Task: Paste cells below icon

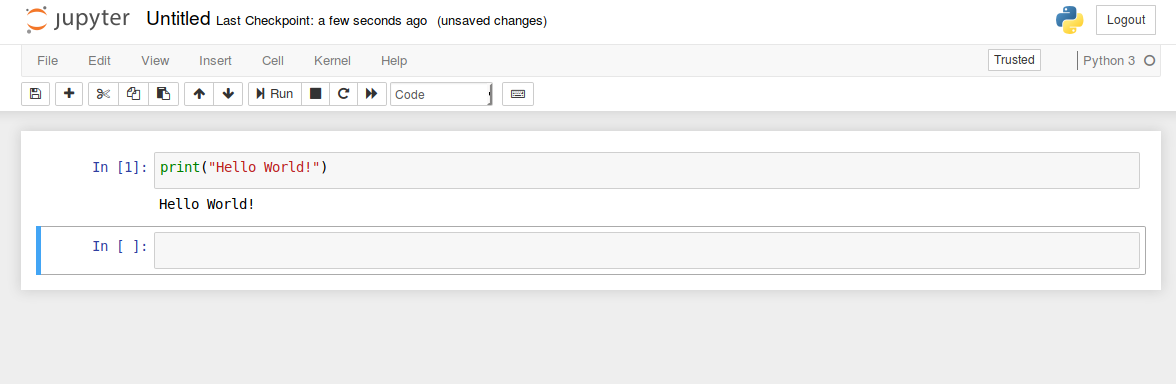Action: (164, 94)
